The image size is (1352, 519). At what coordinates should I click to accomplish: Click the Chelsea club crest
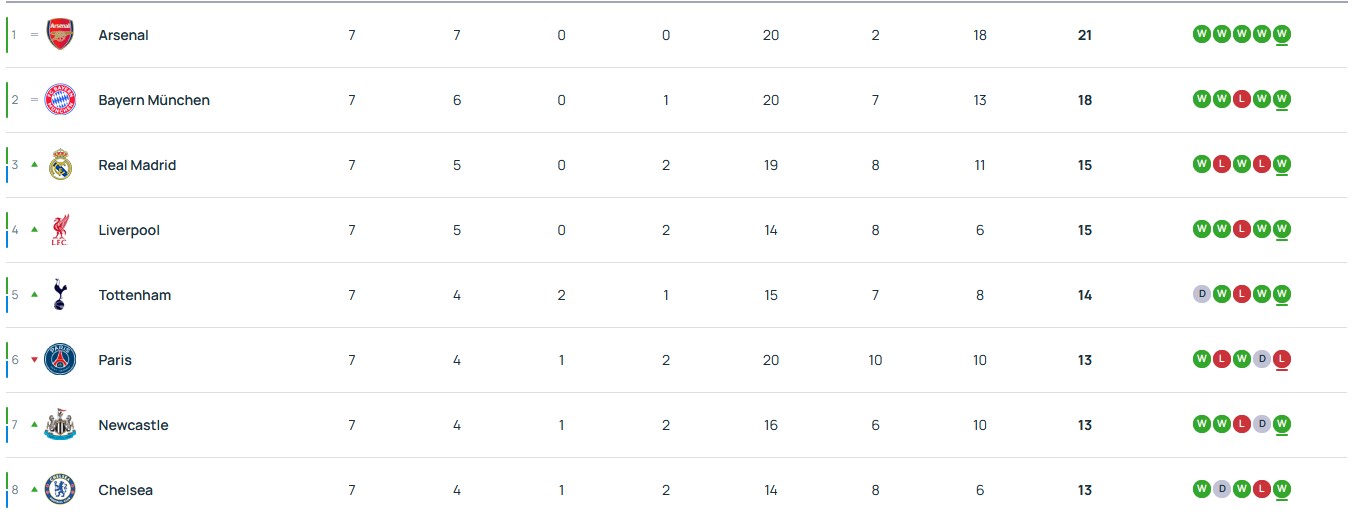click(60, 490)
